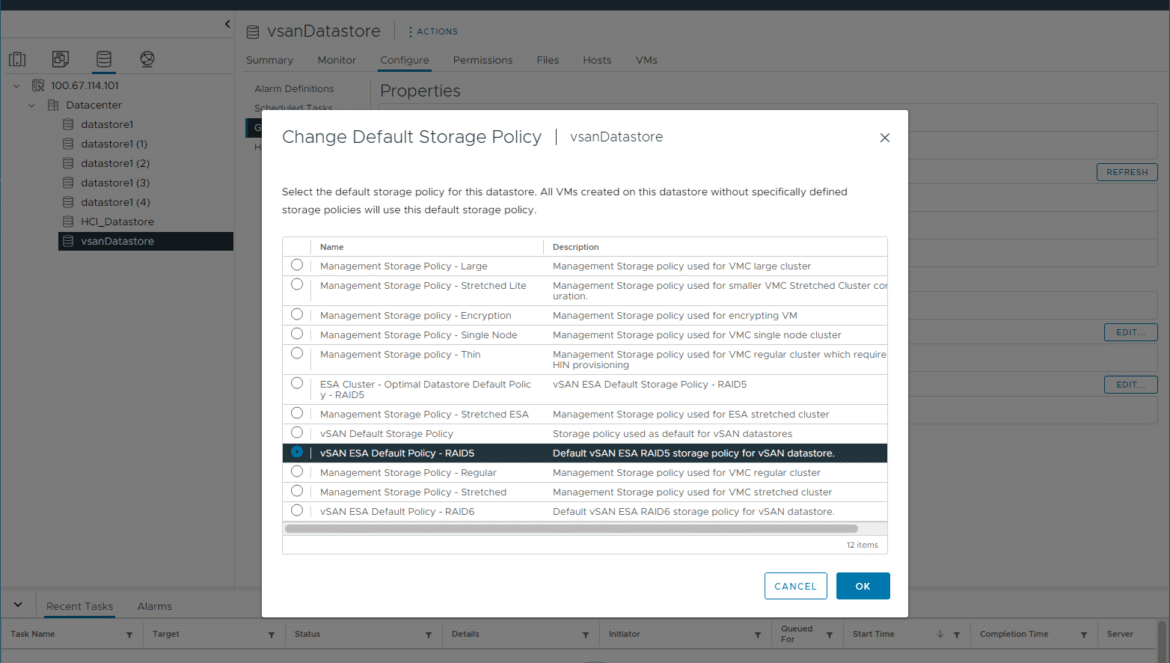The width and height of the screenshot is (1170, 663).
Task: Open the Storage inventory icon
Action: [104, 59]
